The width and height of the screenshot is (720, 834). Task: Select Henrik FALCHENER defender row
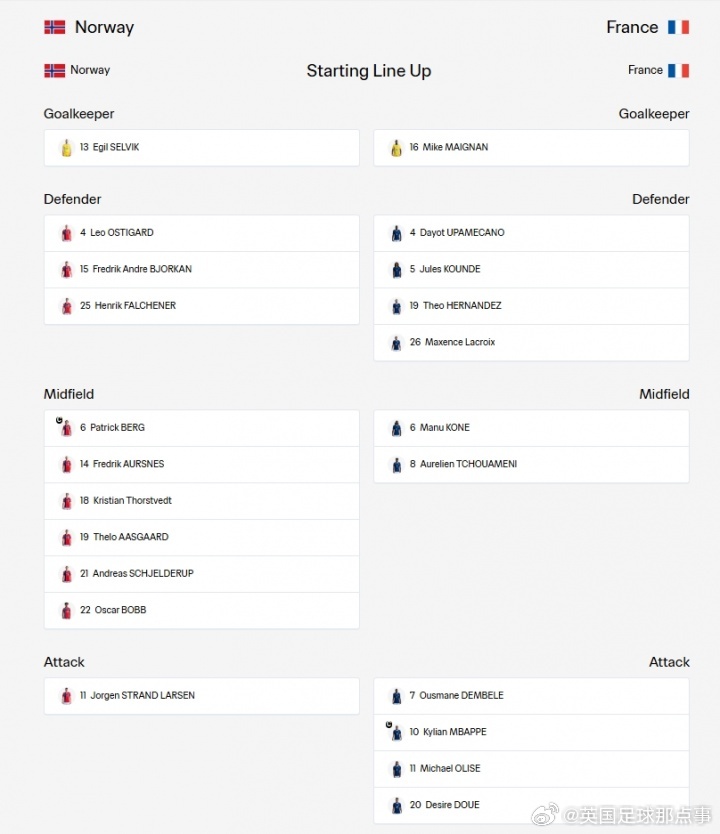(x=202, y=306)
